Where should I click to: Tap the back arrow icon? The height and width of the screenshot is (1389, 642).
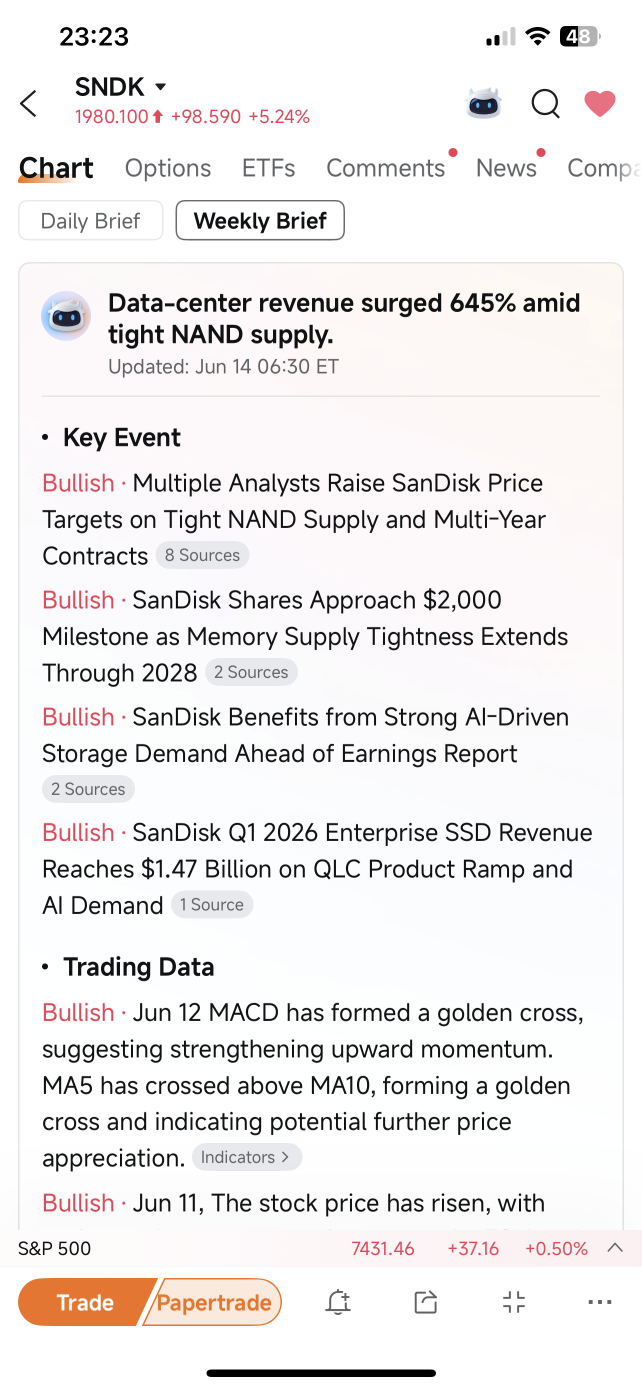click(28, 103)
